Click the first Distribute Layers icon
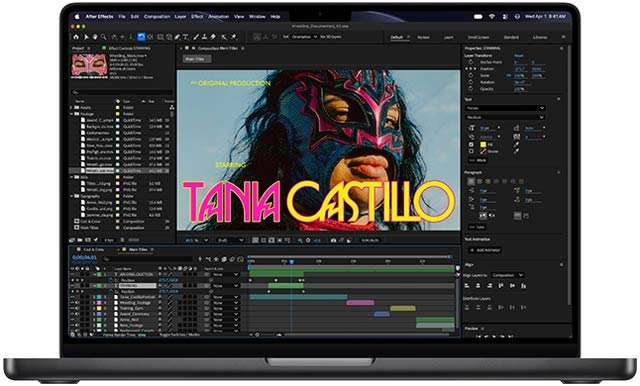640x386 pixels. point(467,308)
